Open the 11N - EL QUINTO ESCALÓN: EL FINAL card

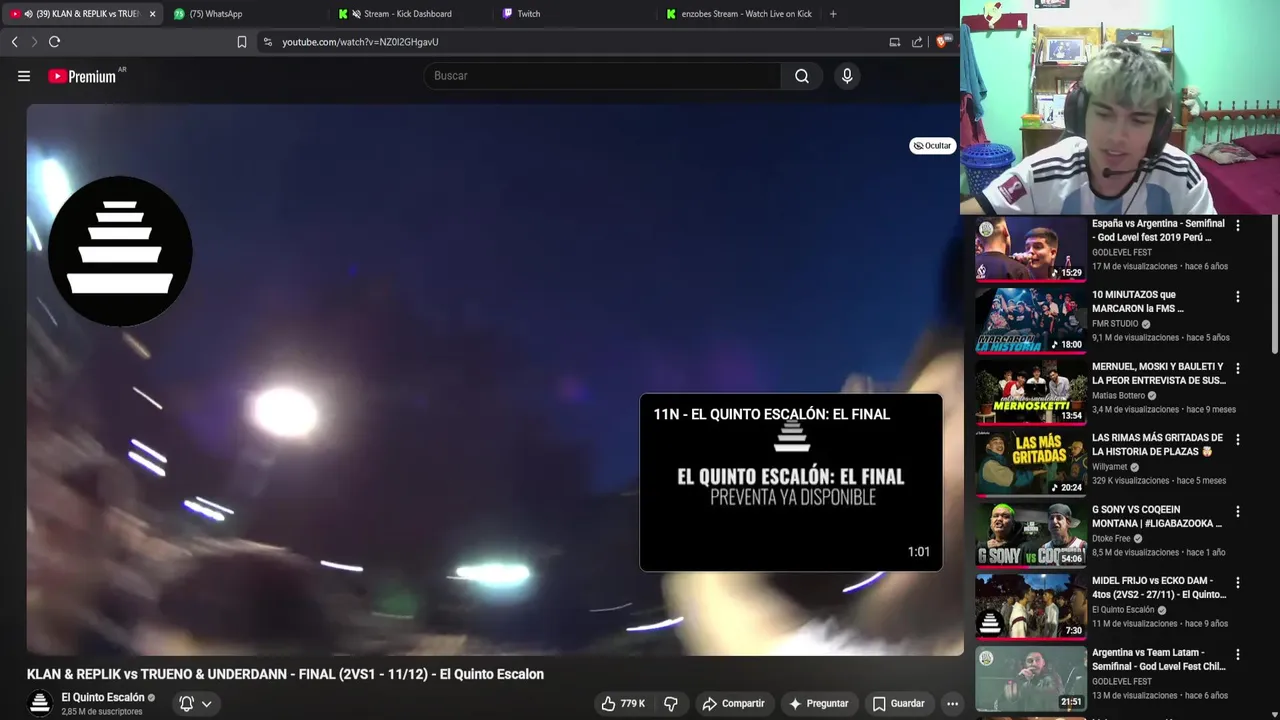pos(791,483)
